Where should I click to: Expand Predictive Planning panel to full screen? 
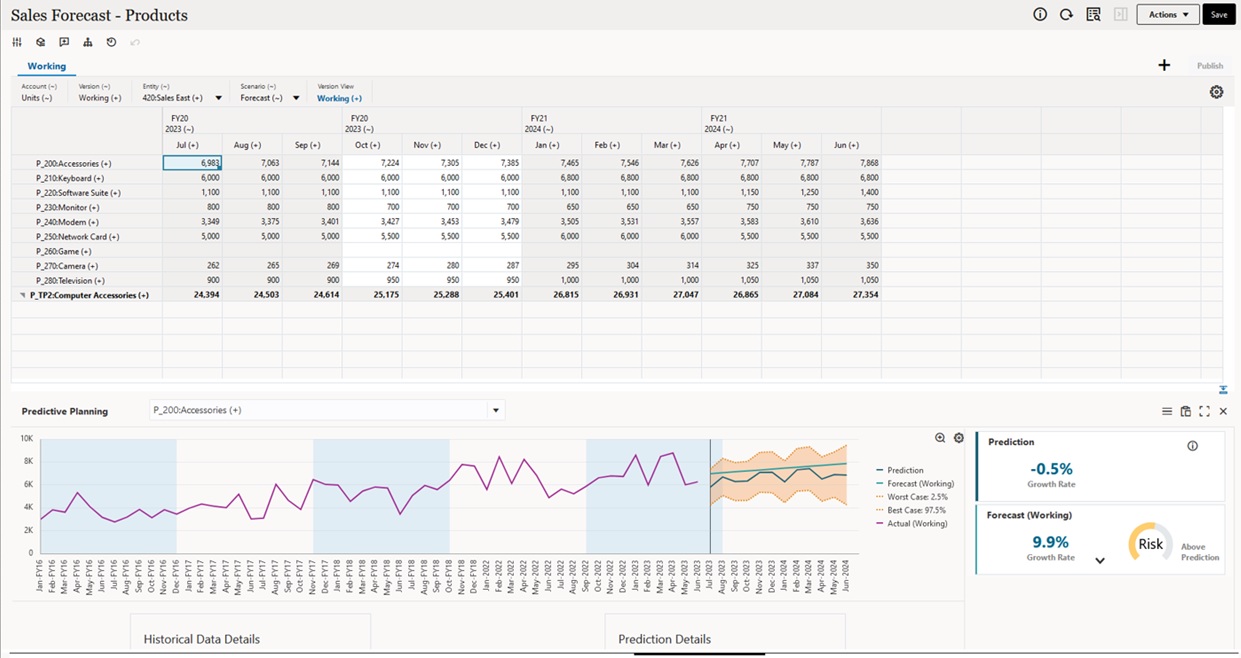click(1204, 410)
